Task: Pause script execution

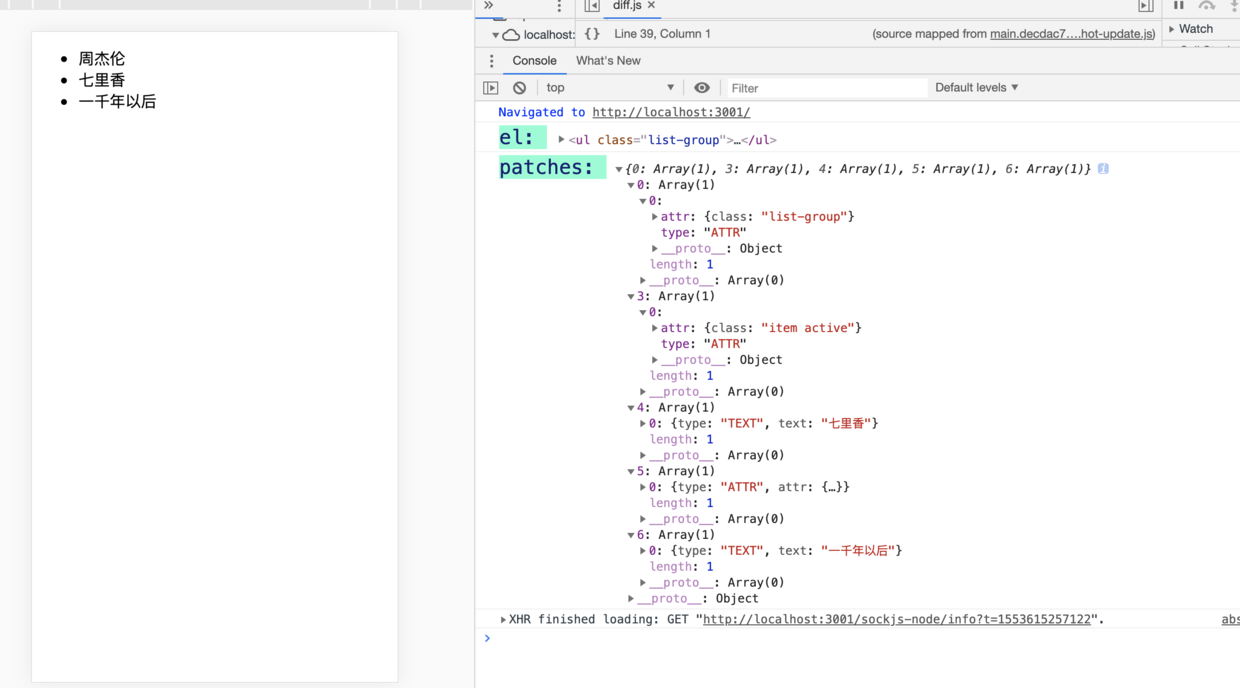Action: click(x=1179, y=5)
